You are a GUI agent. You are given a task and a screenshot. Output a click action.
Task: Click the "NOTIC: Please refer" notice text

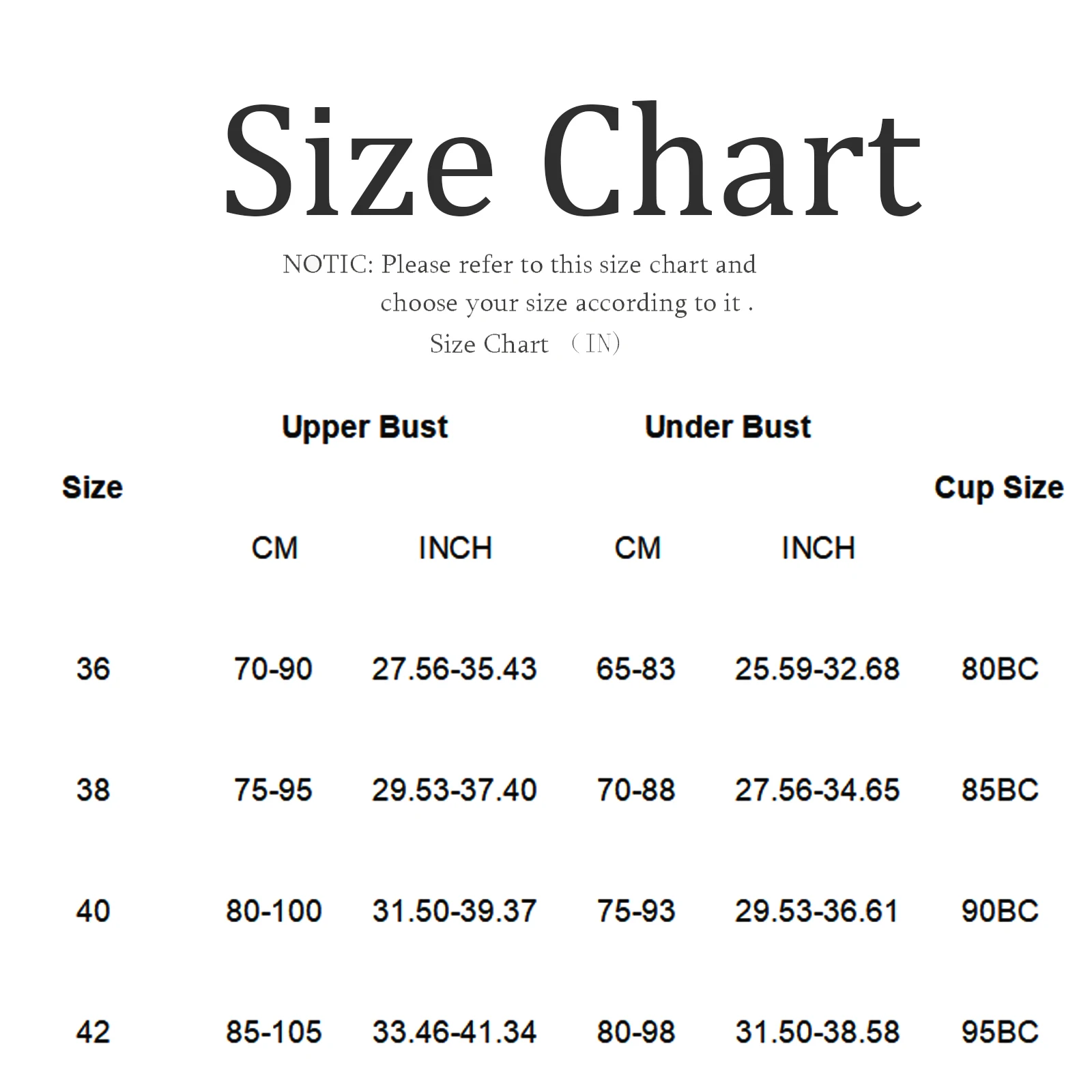(519, 265)
